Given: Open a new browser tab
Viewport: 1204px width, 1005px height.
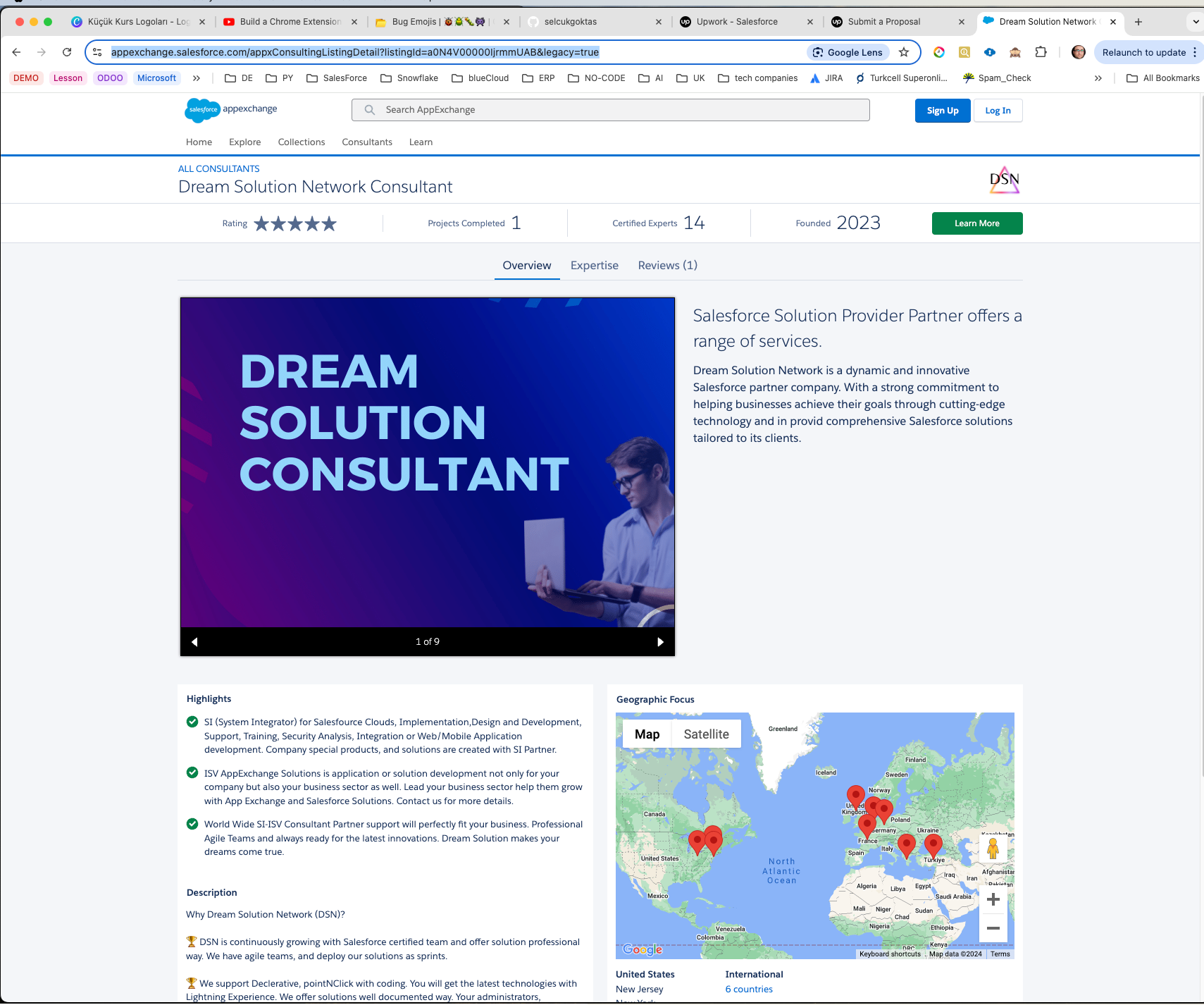Looking at the screenshot, I should click(1138, 22).
